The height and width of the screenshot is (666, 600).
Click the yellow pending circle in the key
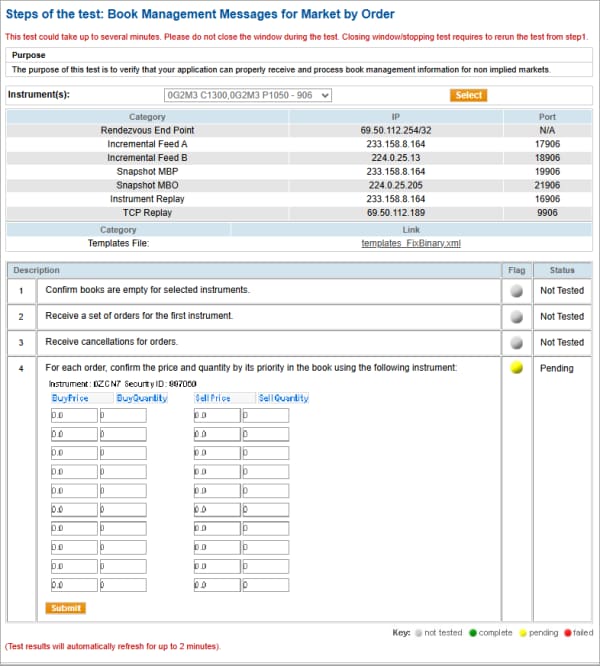click(x=524, y=633)
